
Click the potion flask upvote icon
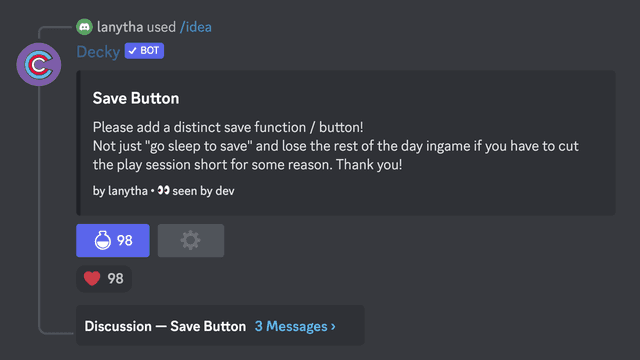pyautogui.click(x=102, y=240)
